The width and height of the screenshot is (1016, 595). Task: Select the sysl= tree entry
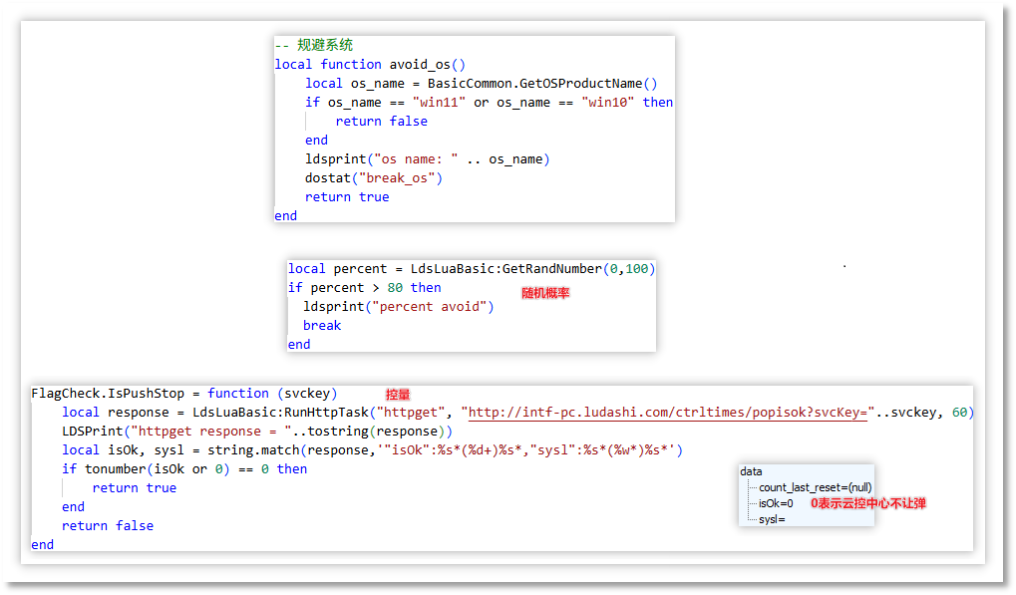pos(772,520)
